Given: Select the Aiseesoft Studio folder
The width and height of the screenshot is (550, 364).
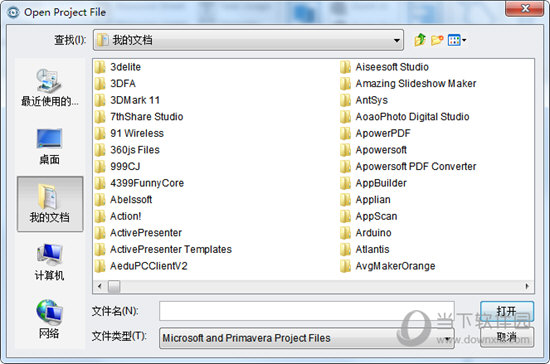Looking at the screenshot, I should click(x=384, y=67).
